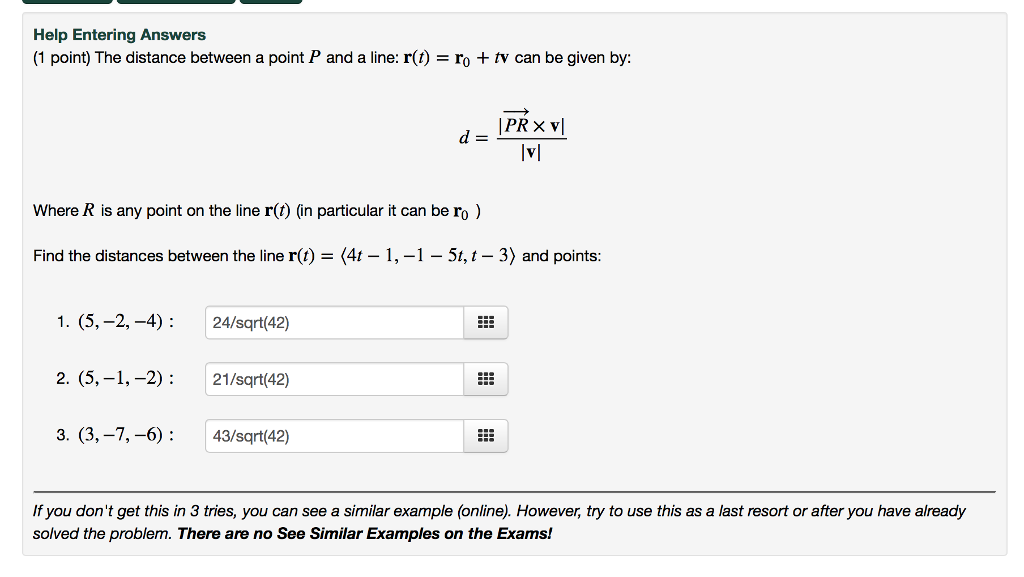The image size is (1024, 577).
Task: Click the middle dark green button at top
Action: coord(176,2)
